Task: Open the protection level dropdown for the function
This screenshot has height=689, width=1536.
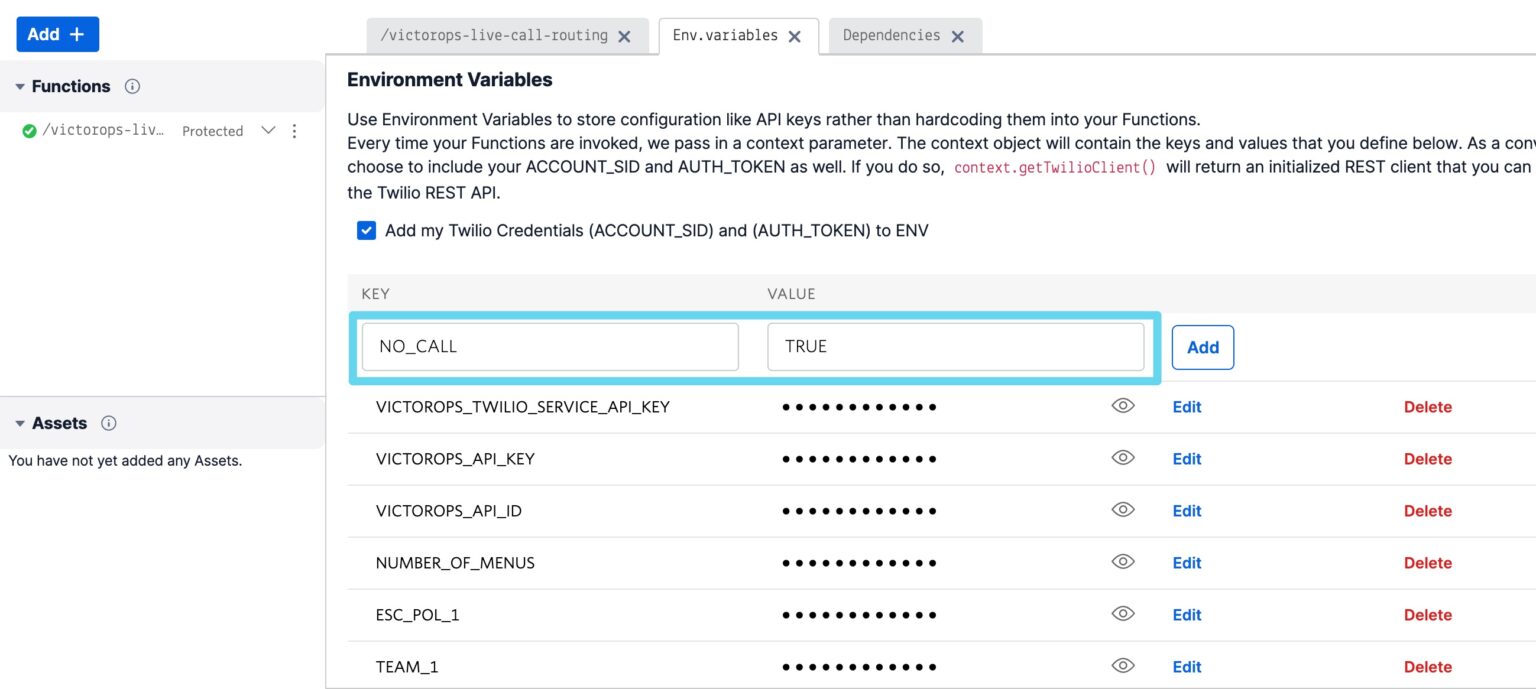Action: [x=267, y=130]
